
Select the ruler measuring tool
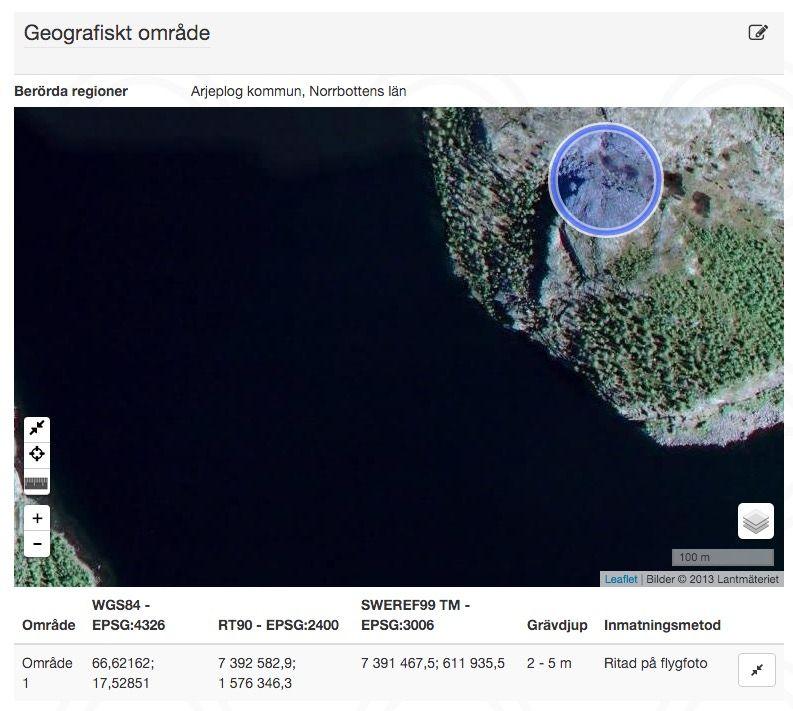[x=37, y=482]
